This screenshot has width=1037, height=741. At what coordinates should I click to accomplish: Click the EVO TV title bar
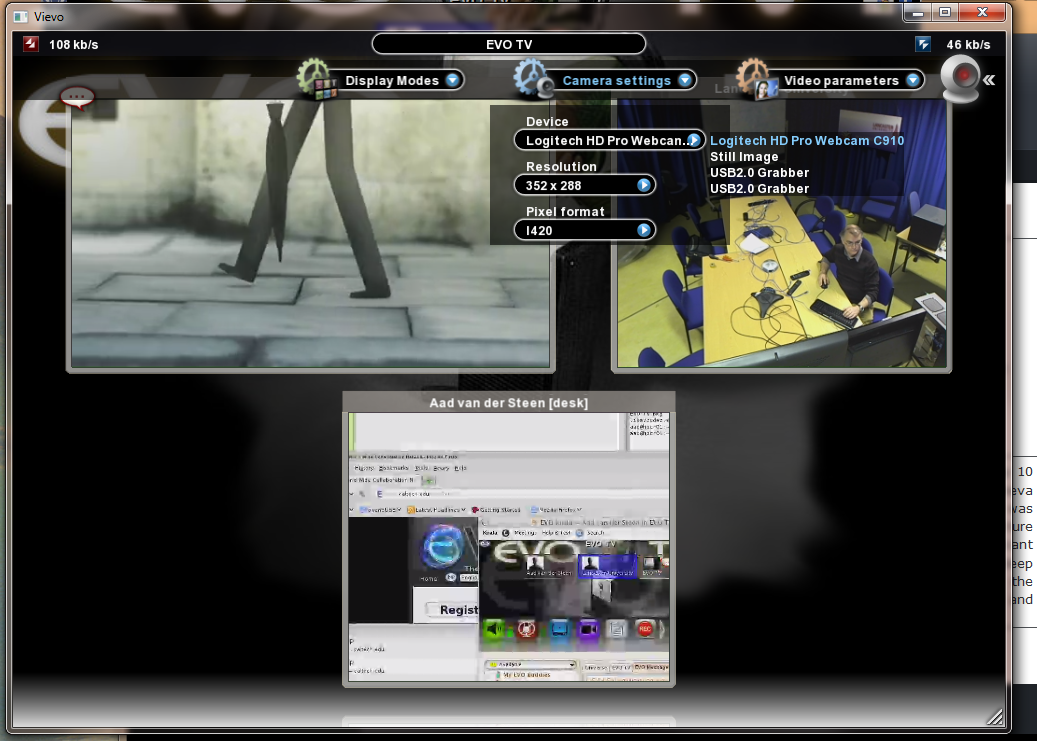(508, 44)
